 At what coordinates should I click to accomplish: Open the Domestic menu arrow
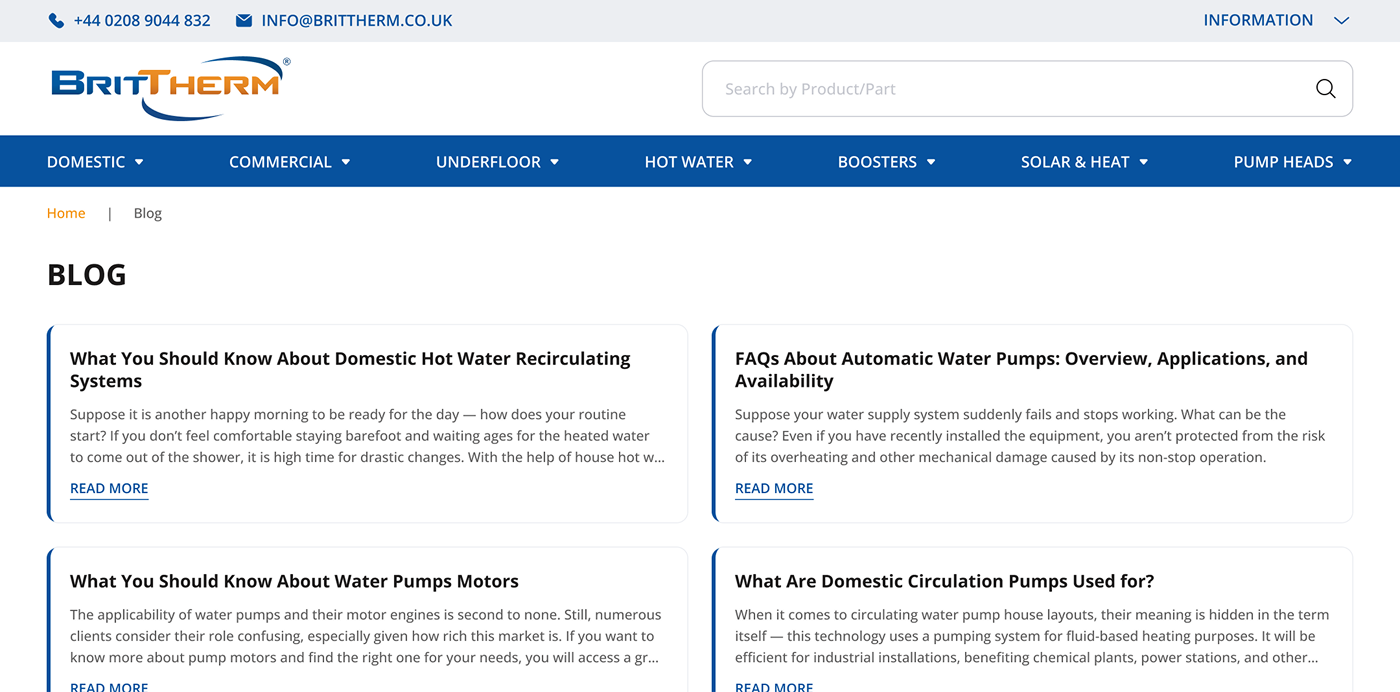click(139, 162)
